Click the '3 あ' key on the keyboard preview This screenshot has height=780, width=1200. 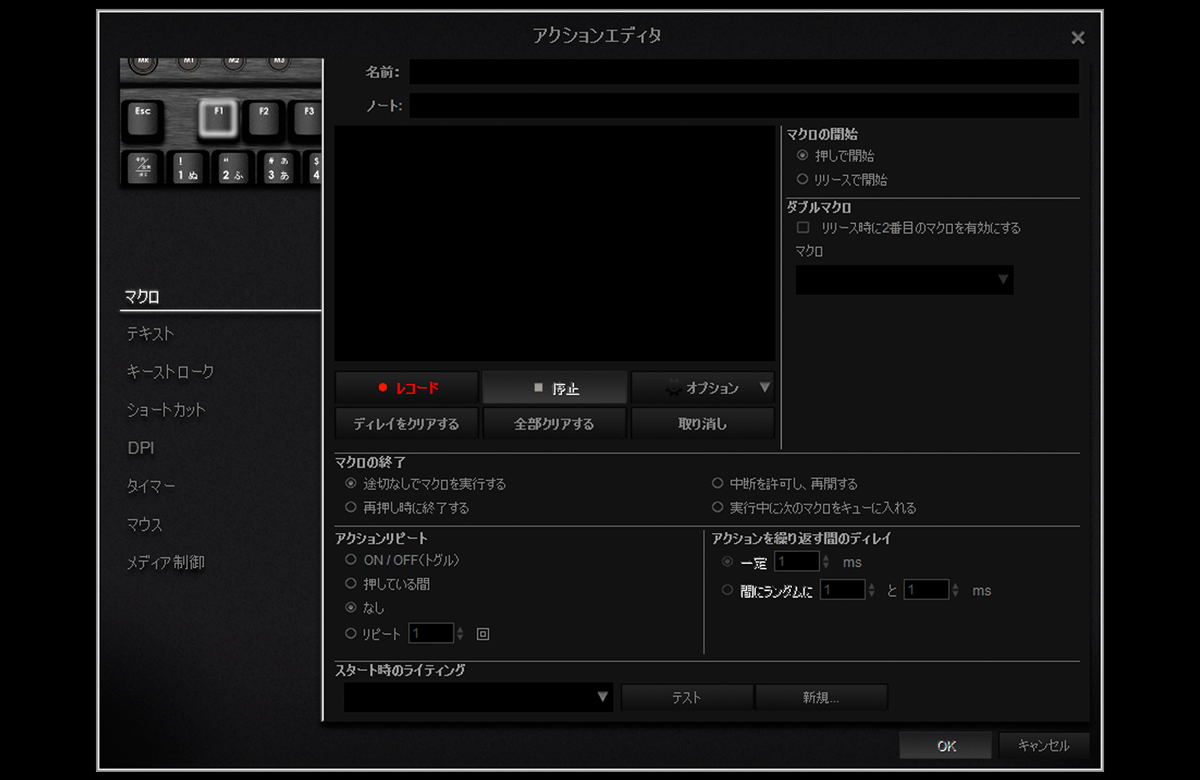(279, 168)
